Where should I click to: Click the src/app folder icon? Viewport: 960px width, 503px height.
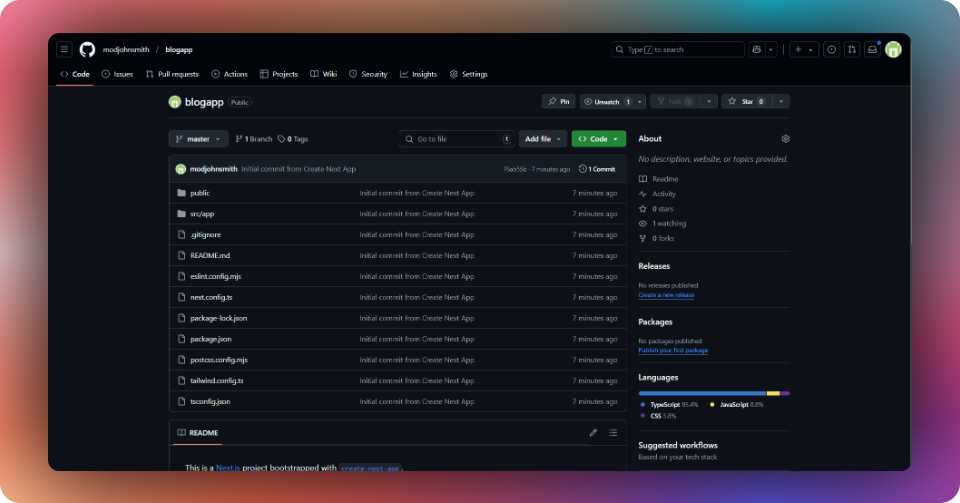[x=181, y=214]
